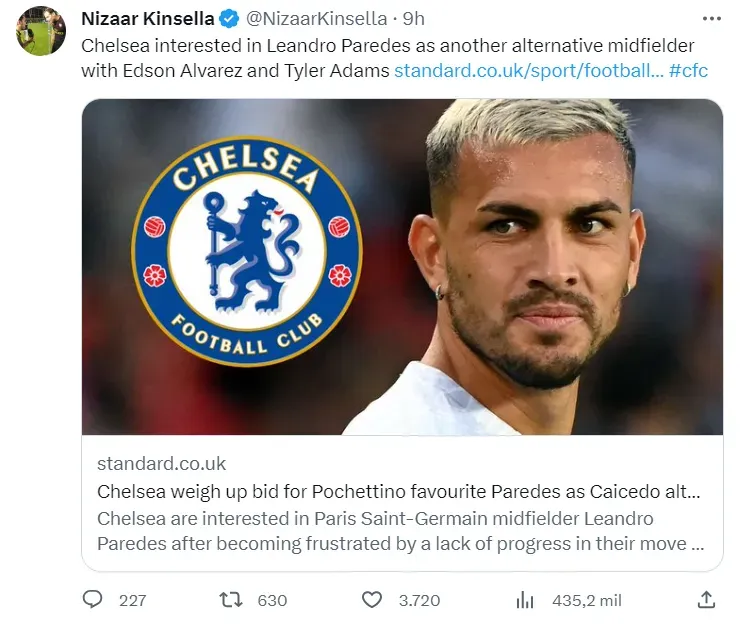Open the three-dot more options menu

(712, 19)
